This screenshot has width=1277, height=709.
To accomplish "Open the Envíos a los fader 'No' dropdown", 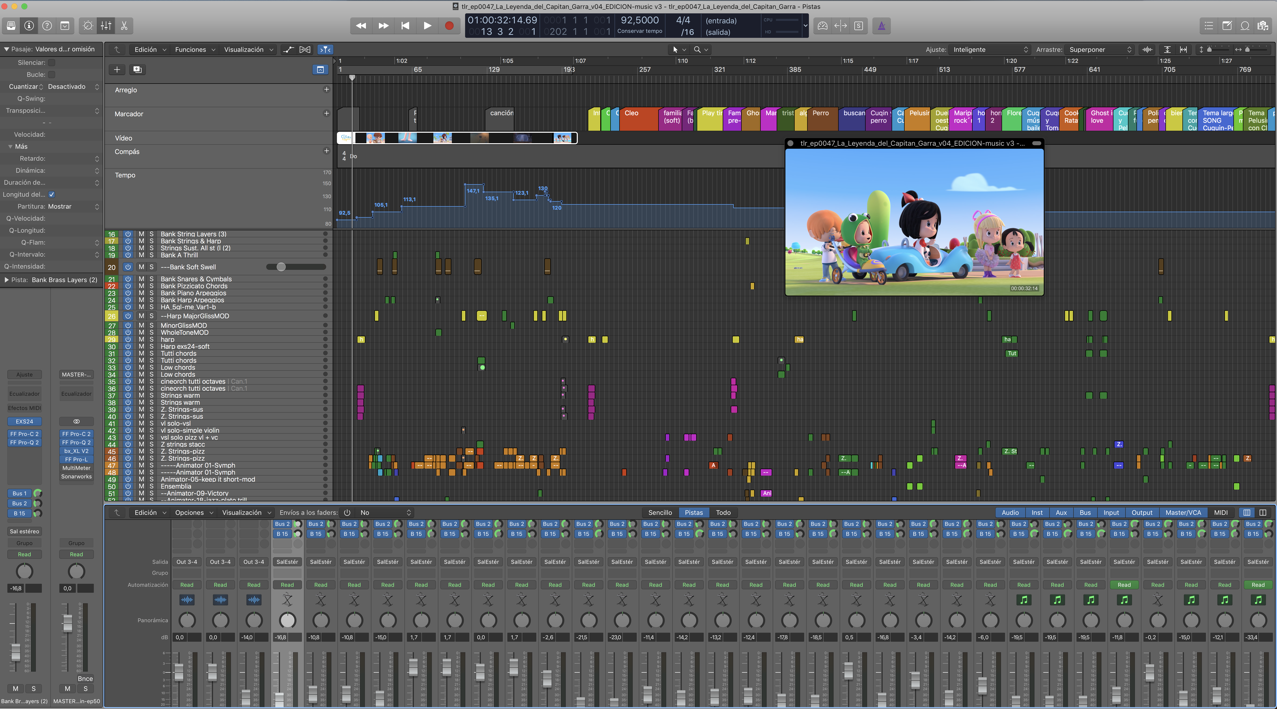I will 385,513.
